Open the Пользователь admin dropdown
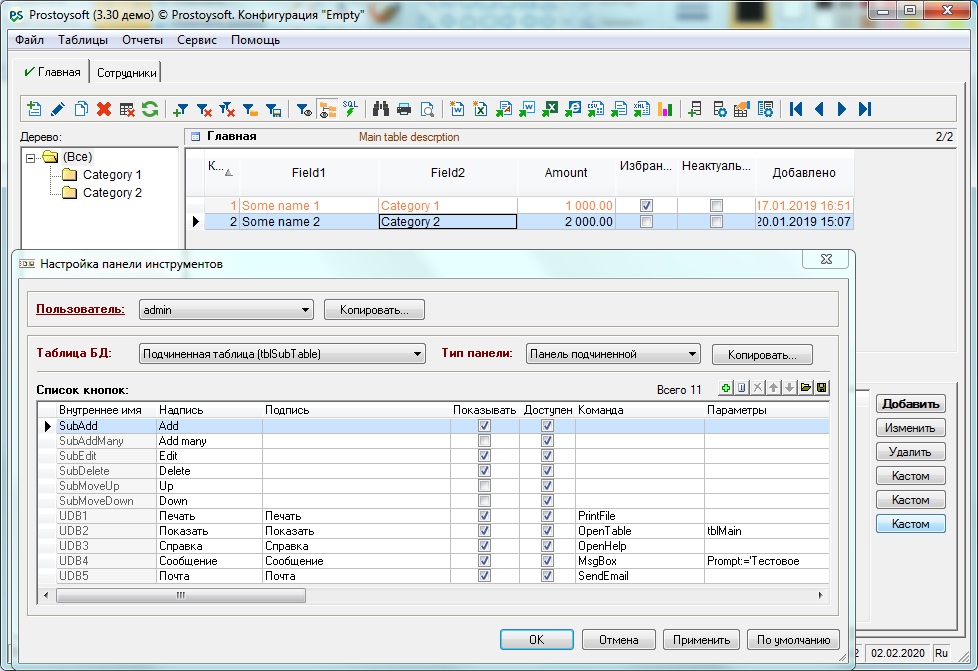 [x=305, y=310]
